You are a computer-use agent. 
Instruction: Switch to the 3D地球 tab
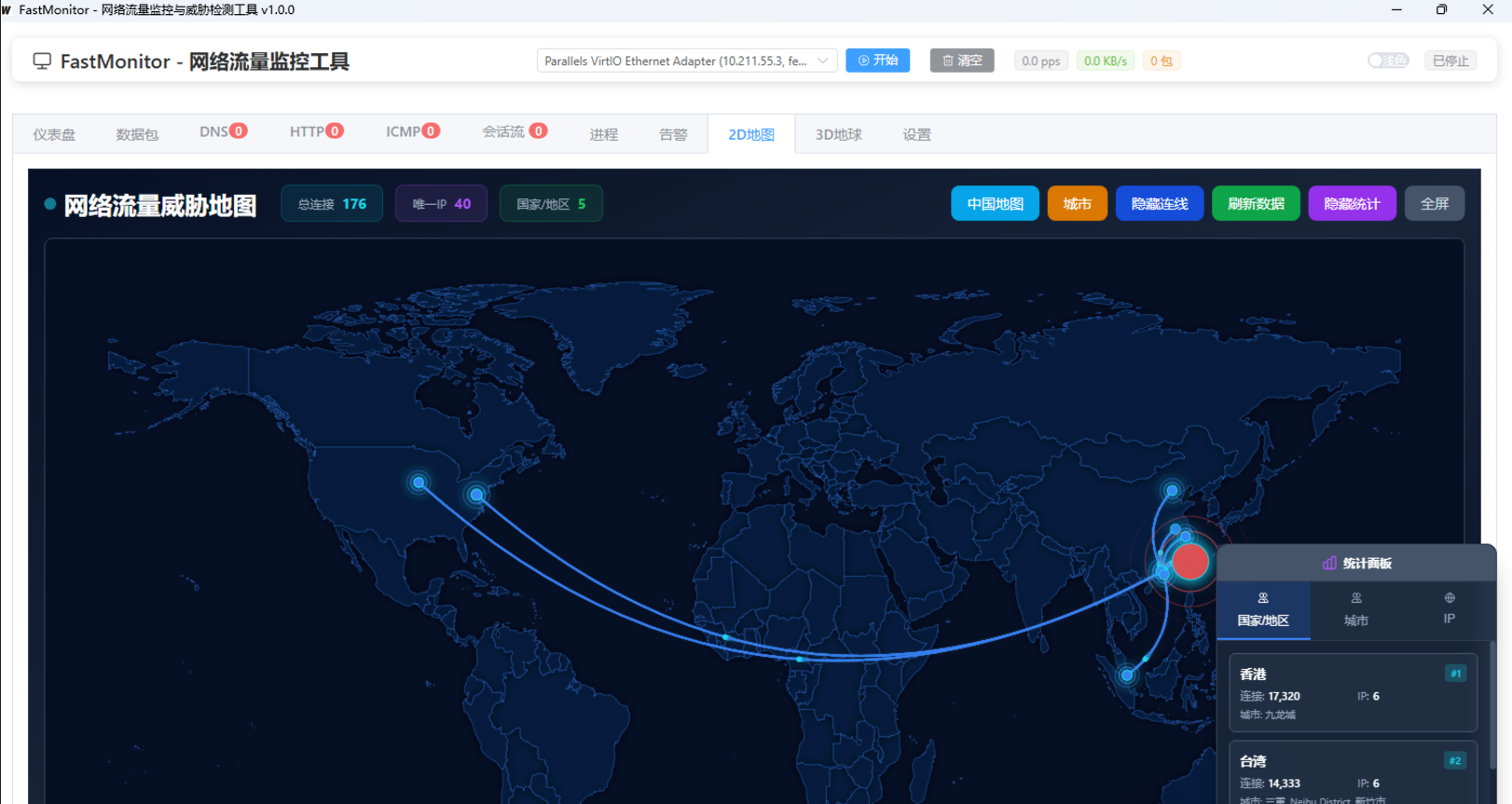(839, 134)
